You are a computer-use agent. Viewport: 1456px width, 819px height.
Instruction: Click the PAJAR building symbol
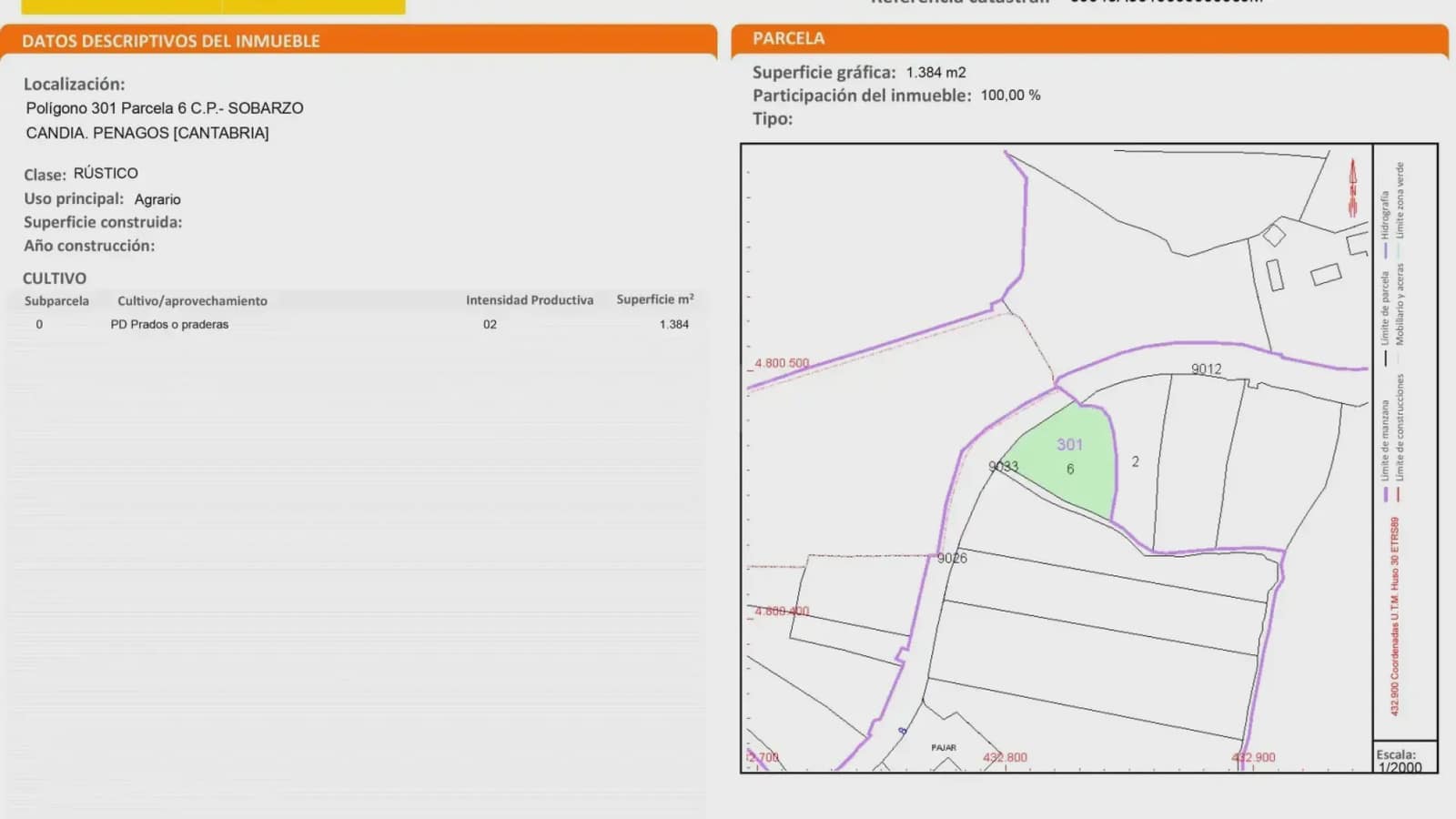tap(944, 748)
